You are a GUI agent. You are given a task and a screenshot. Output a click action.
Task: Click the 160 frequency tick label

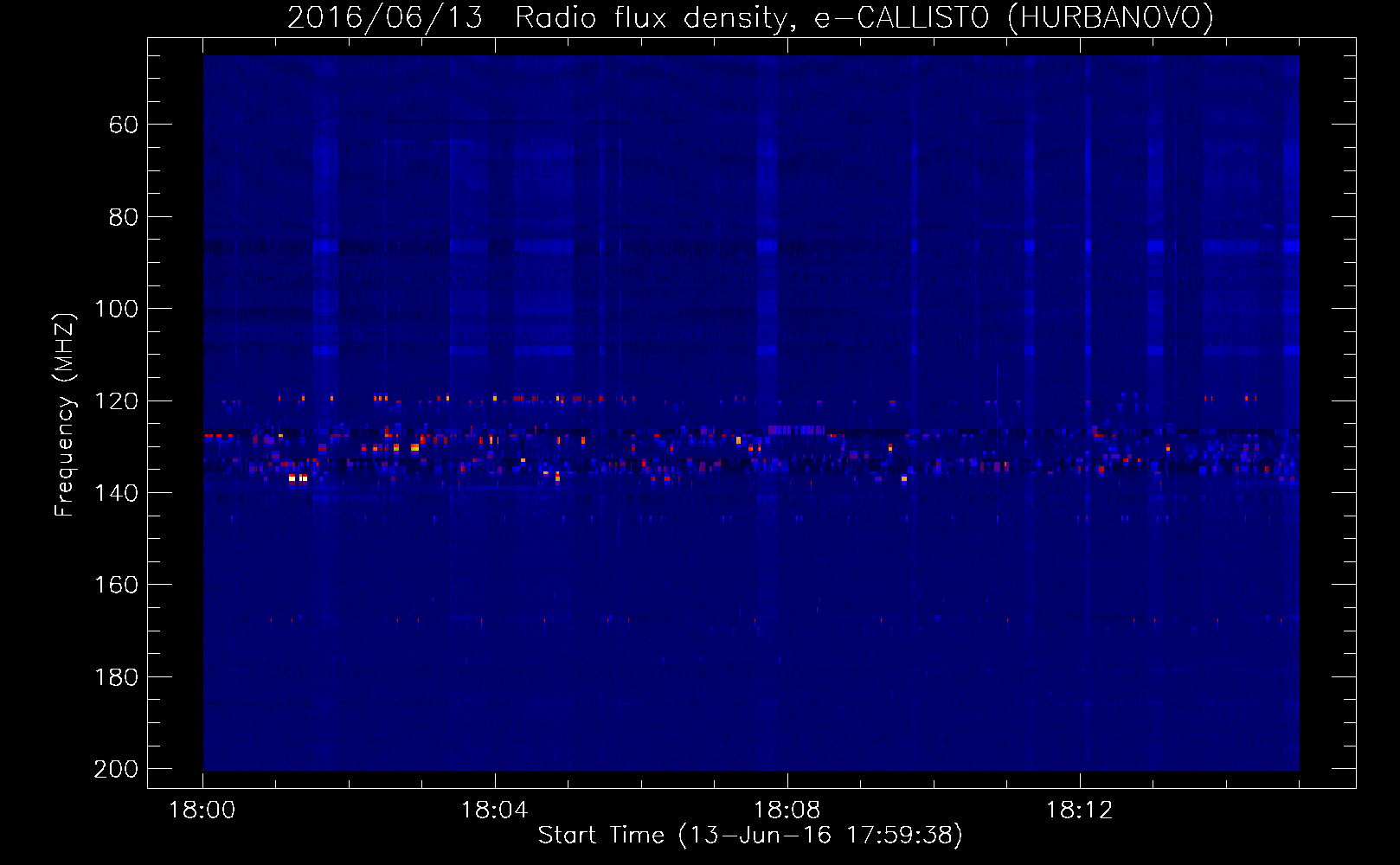[117, 585]
